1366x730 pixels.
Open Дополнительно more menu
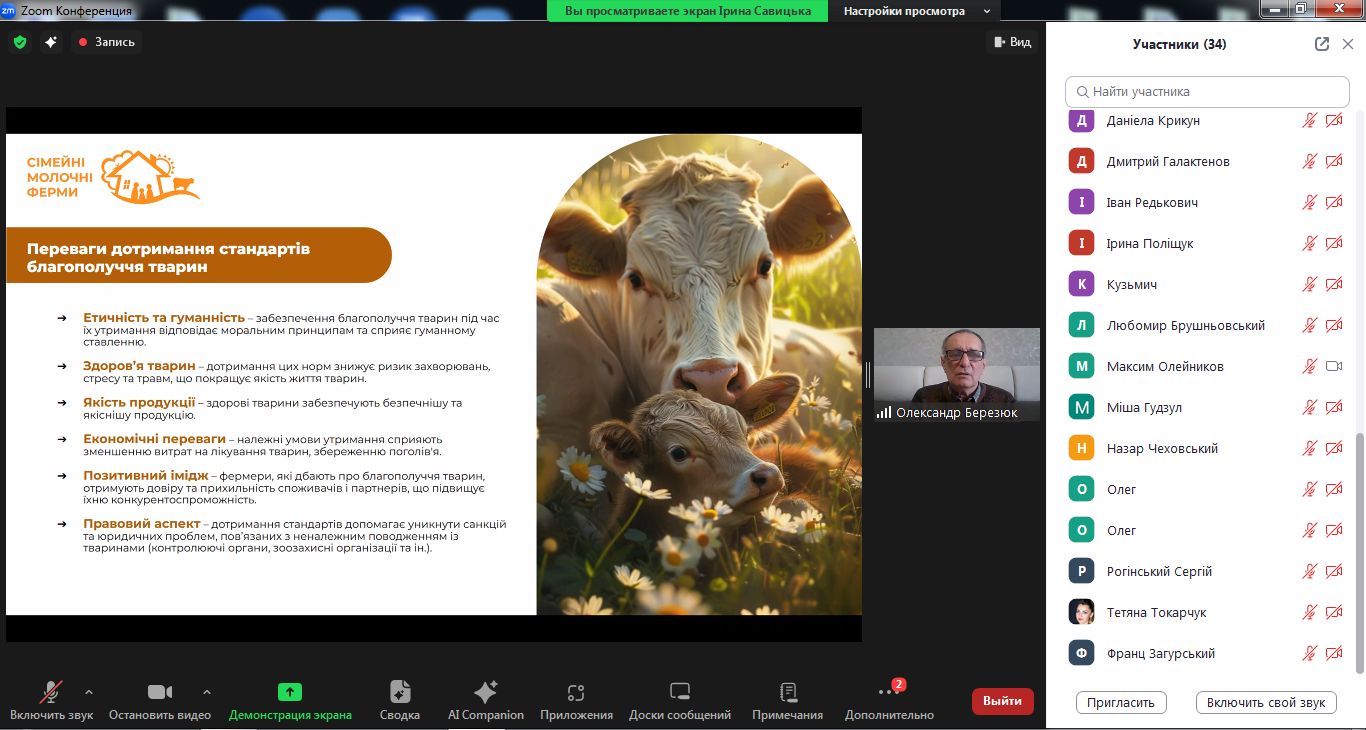889,693
